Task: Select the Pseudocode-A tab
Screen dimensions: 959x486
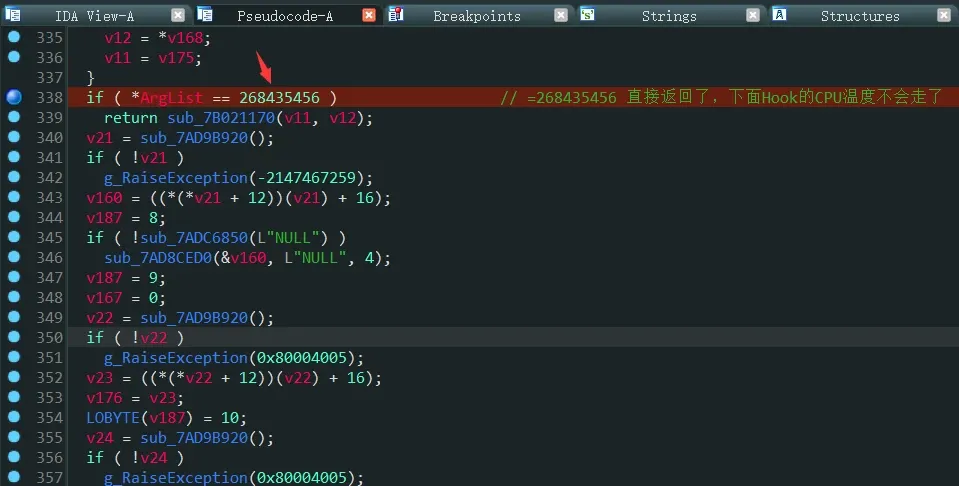Action: tap(285, 16)
